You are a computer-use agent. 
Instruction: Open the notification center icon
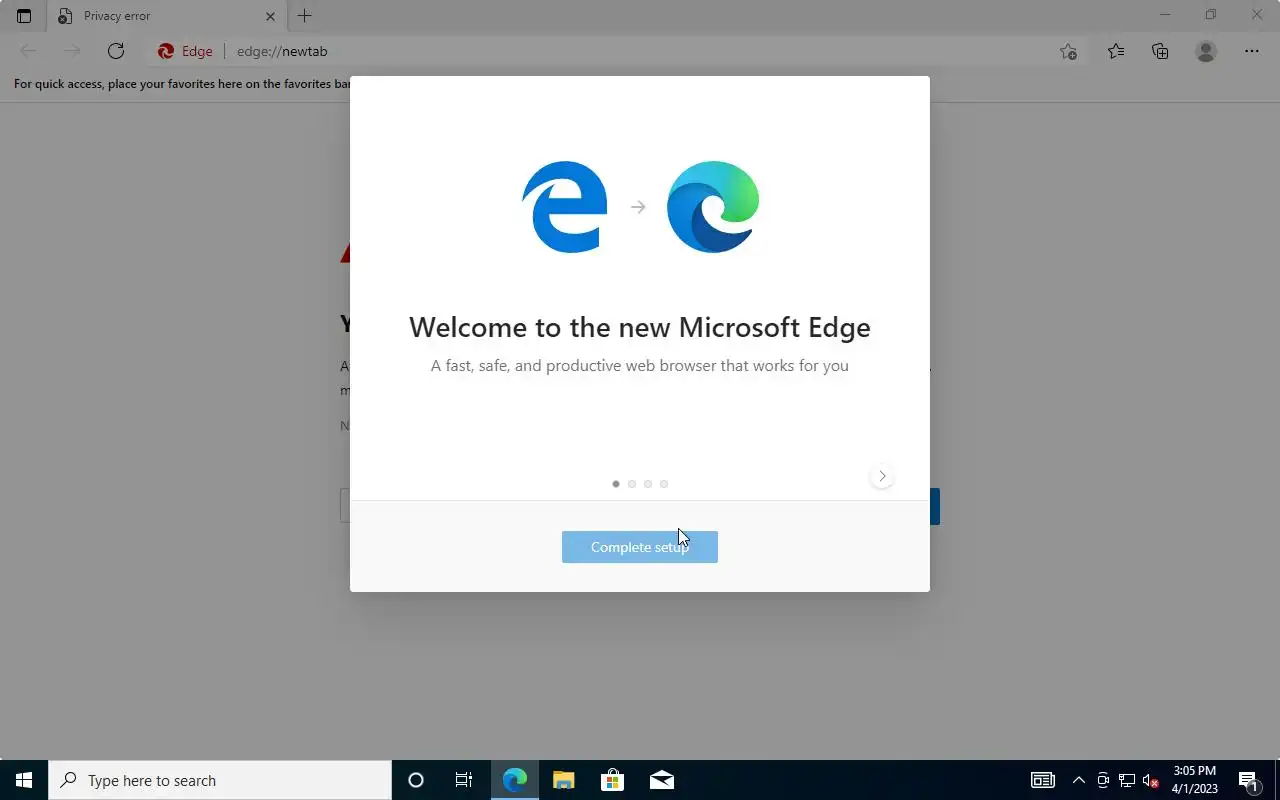pos(1248,780)
